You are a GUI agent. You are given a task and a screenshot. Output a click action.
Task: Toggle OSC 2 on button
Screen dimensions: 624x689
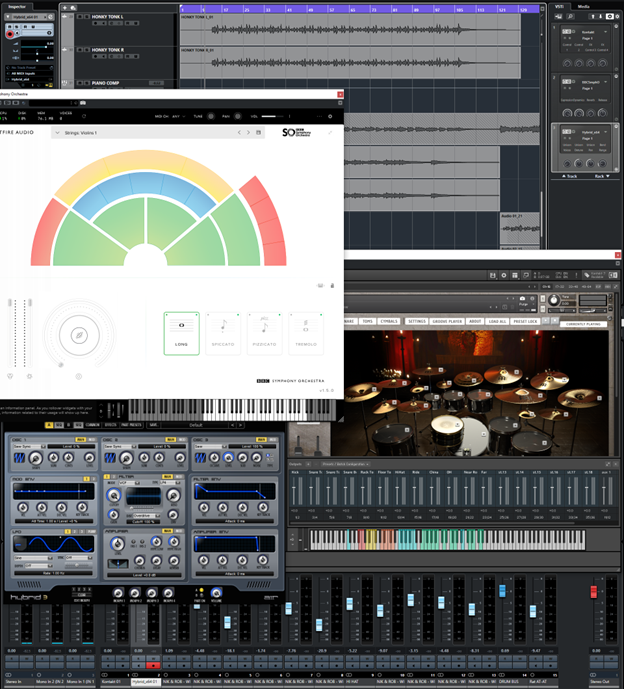pos(171,439)
